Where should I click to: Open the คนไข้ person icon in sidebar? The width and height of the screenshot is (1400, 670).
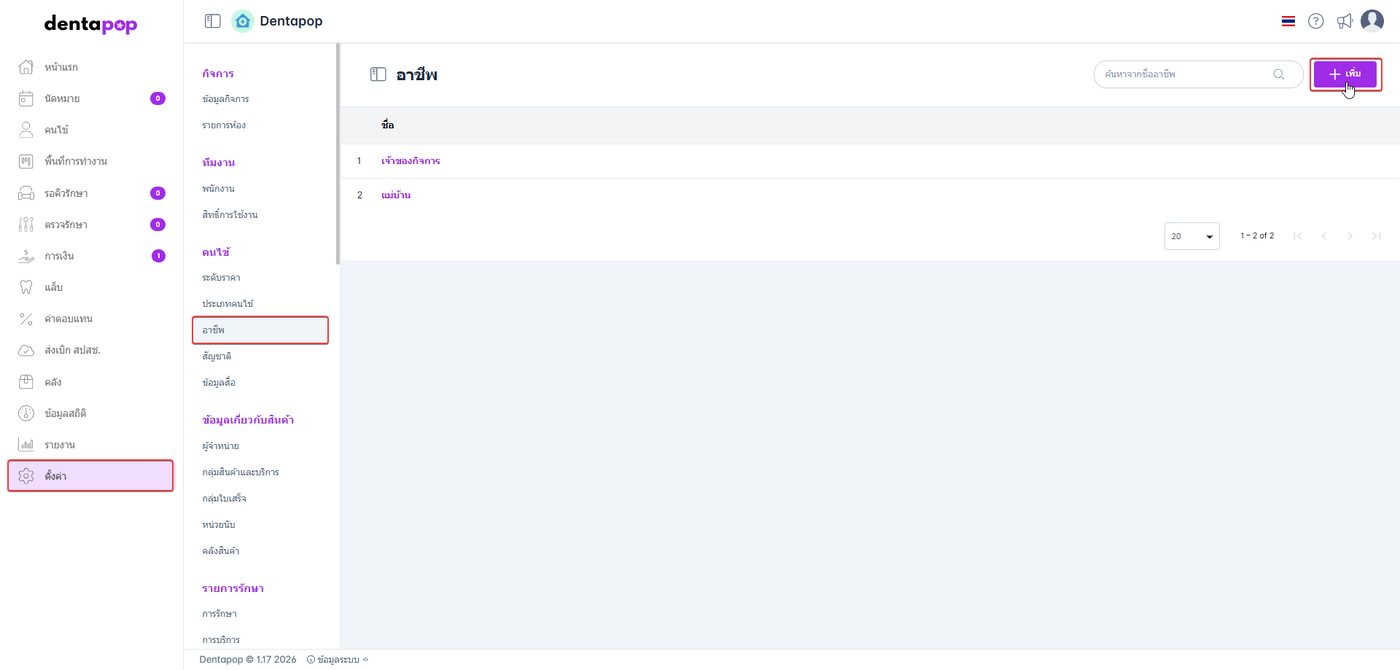27,130
